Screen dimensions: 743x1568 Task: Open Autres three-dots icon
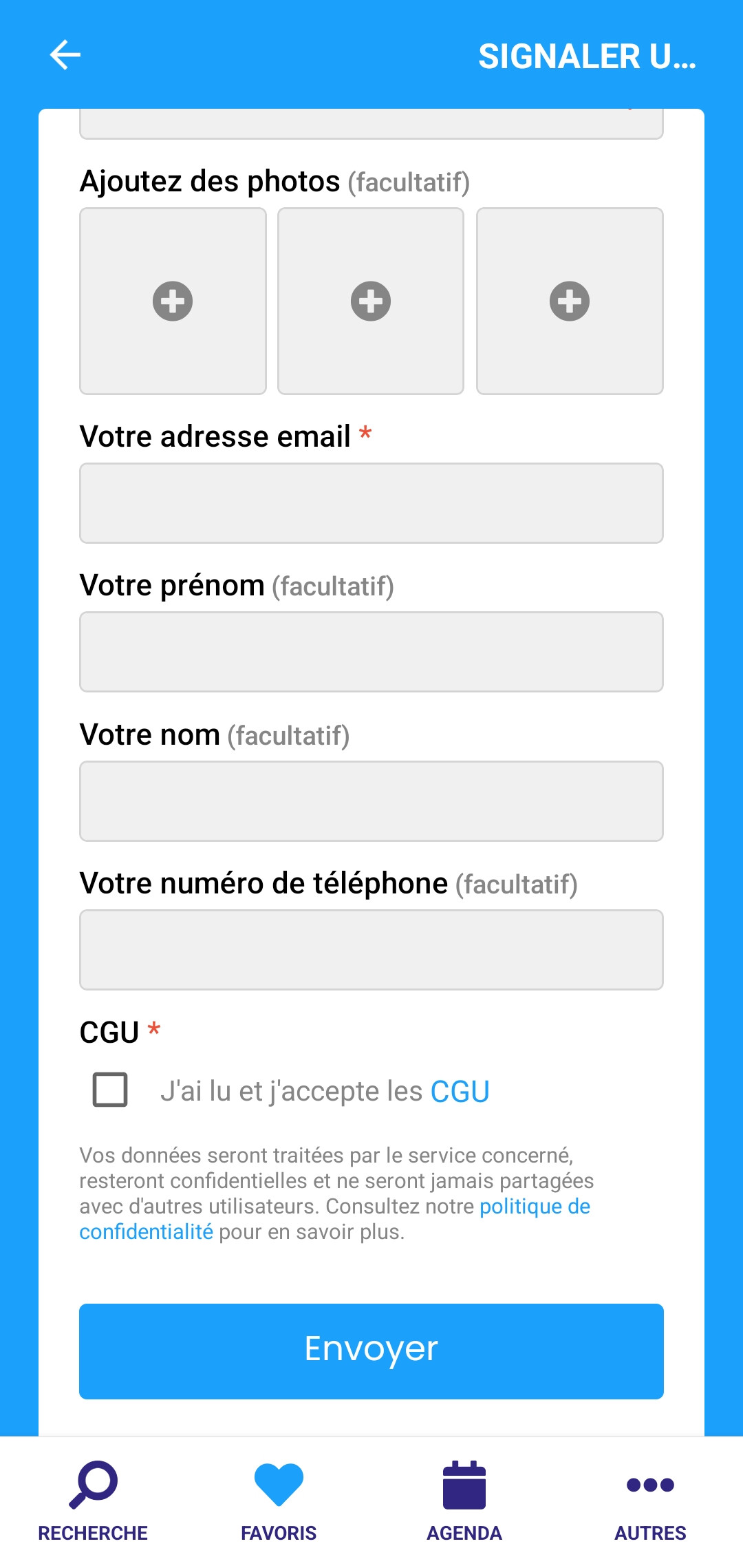click(x=650, y=1484)
